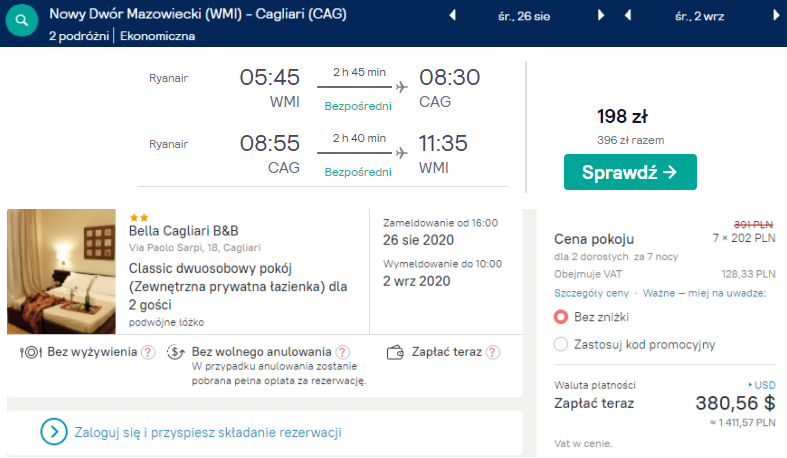Select the Bez zniżki radio option

tap(561, 317)
